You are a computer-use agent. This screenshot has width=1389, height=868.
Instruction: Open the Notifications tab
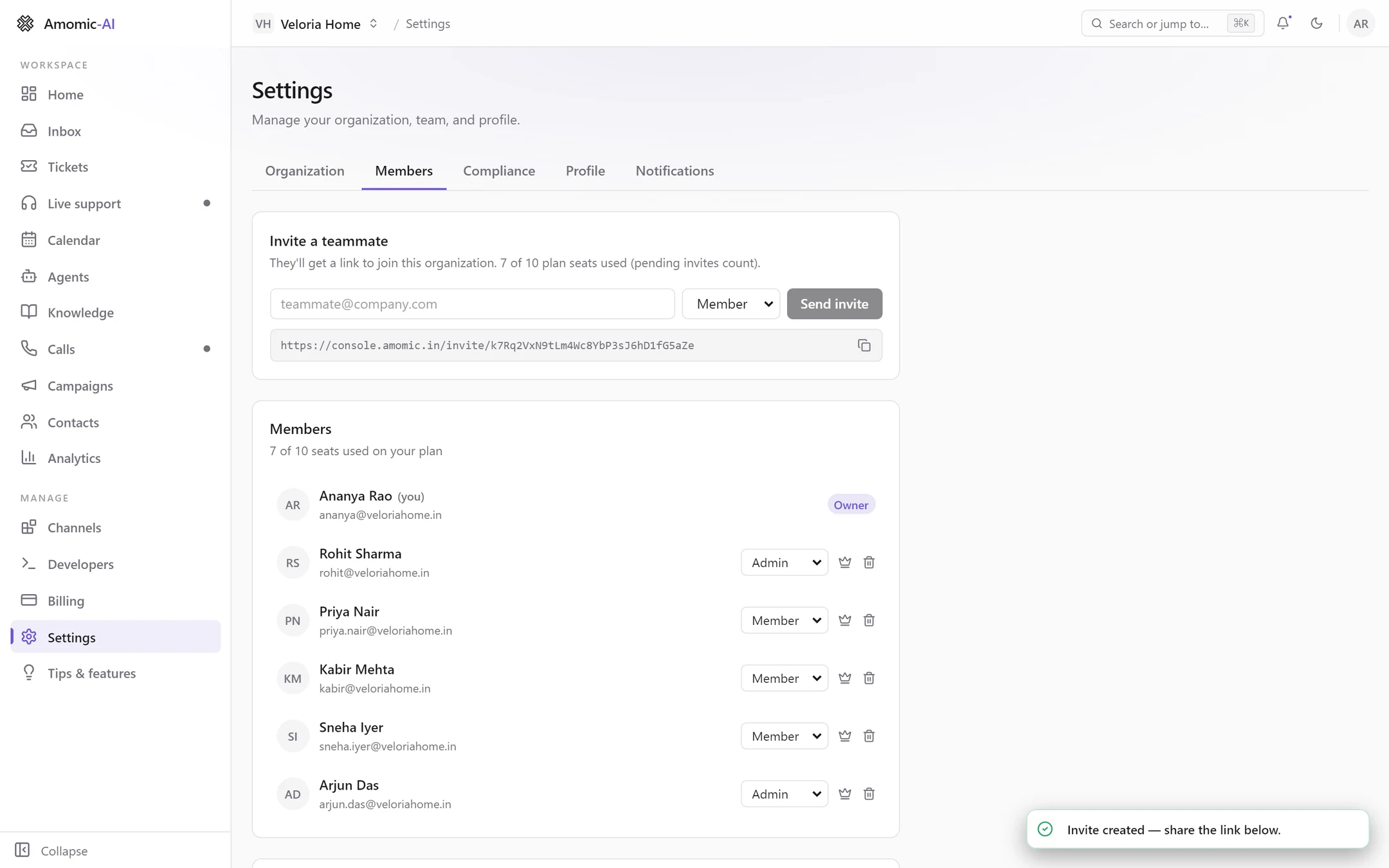point(675,170)
